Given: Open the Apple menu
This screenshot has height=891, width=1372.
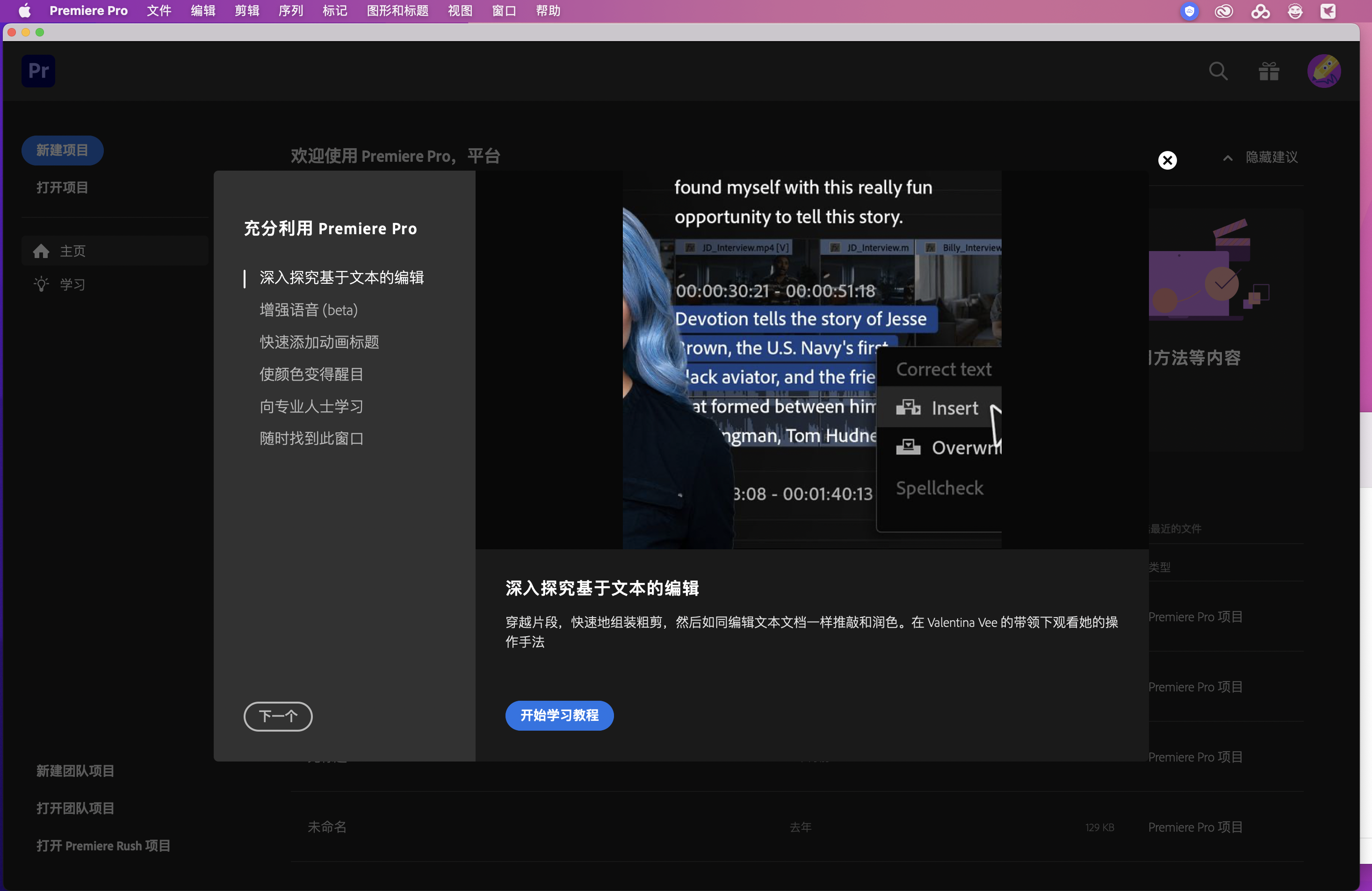Looking at the screenshot, I should 24,11.
